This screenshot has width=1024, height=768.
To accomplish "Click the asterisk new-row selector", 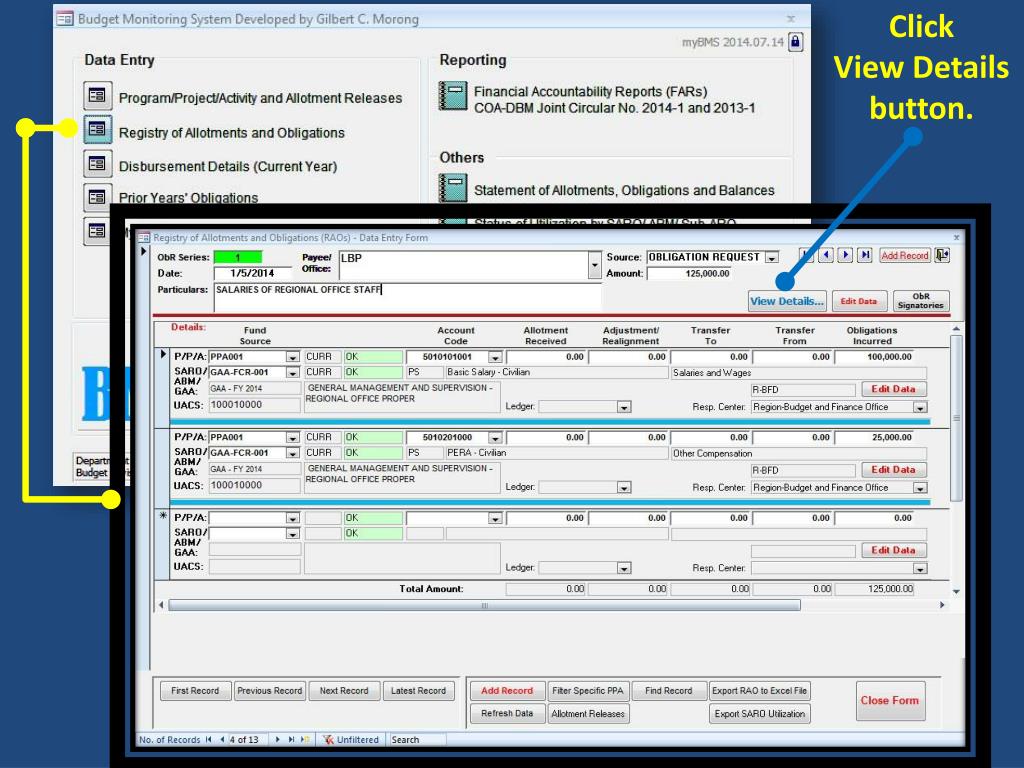I will (163, 516).
